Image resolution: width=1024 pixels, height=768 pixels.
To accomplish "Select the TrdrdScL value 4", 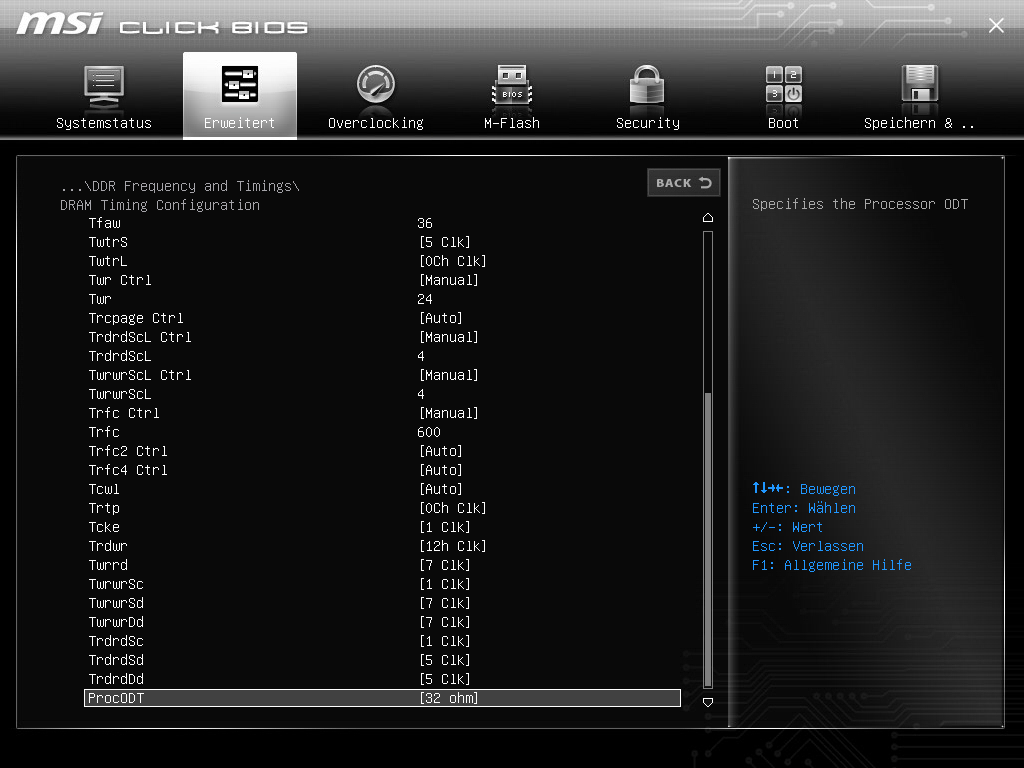I will pyautogui.click(x=421, y=356).
